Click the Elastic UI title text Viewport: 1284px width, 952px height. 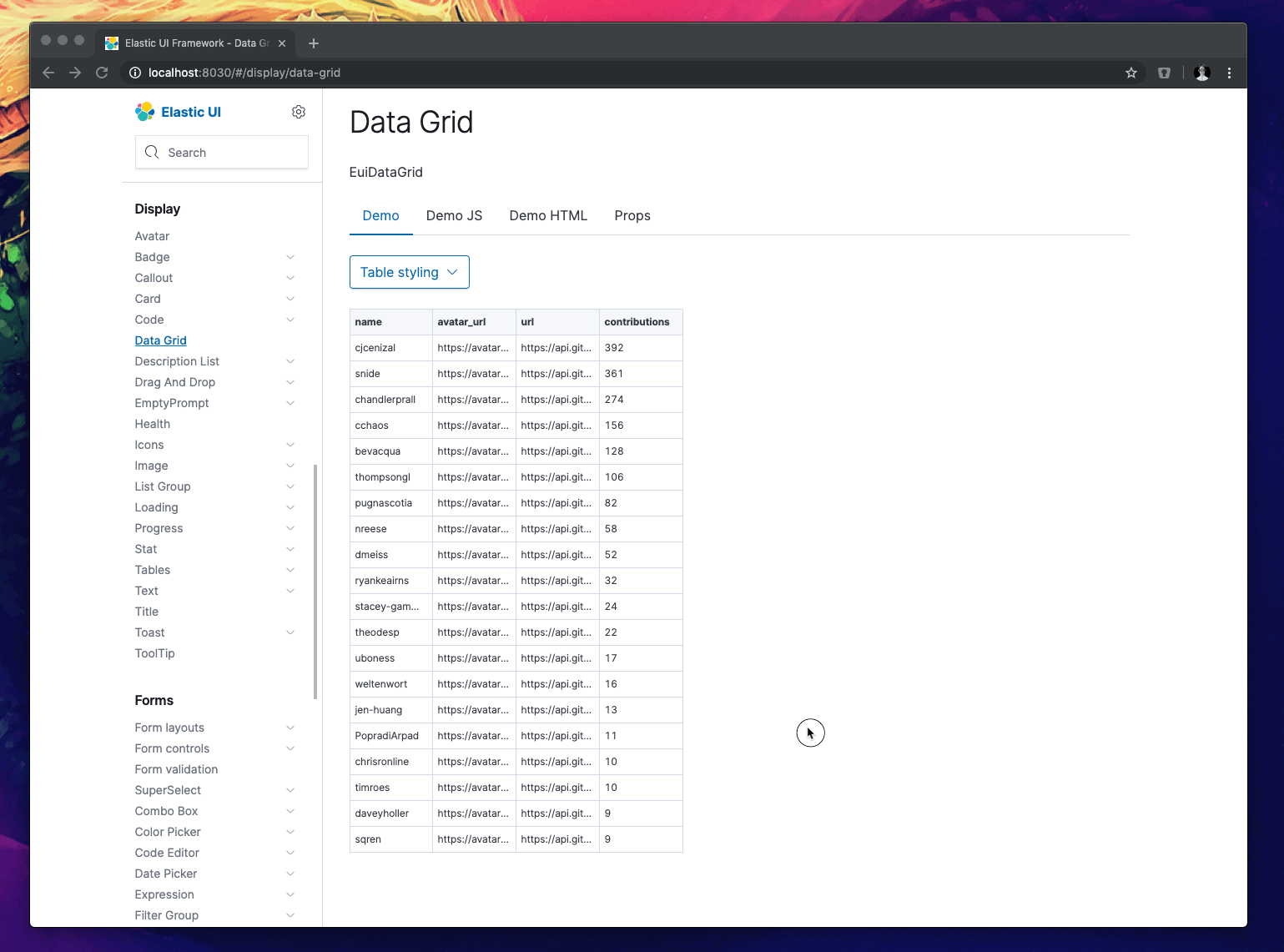coord(191,112)
